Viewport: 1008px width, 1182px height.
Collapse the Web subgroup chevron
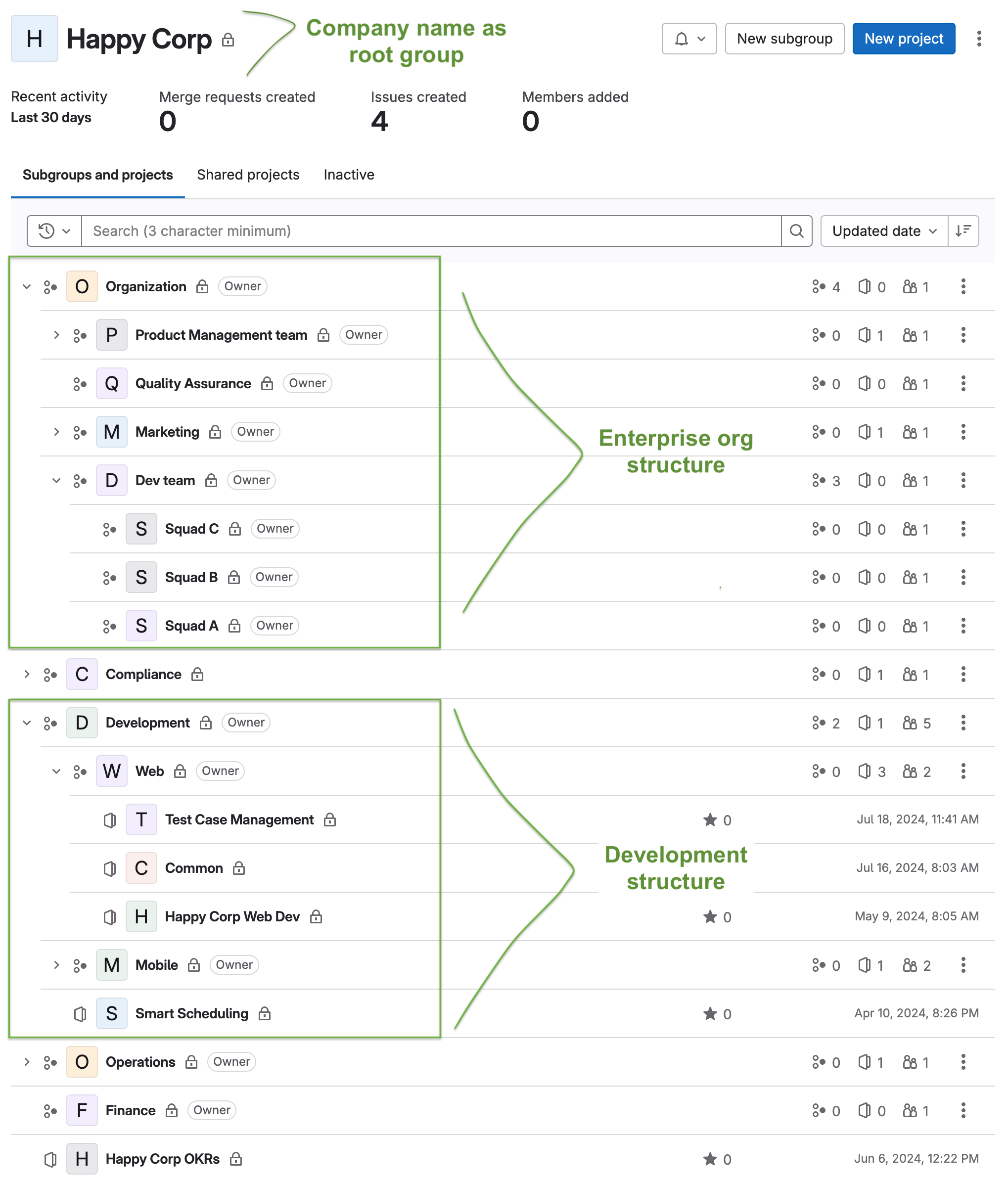coord(56,771)
